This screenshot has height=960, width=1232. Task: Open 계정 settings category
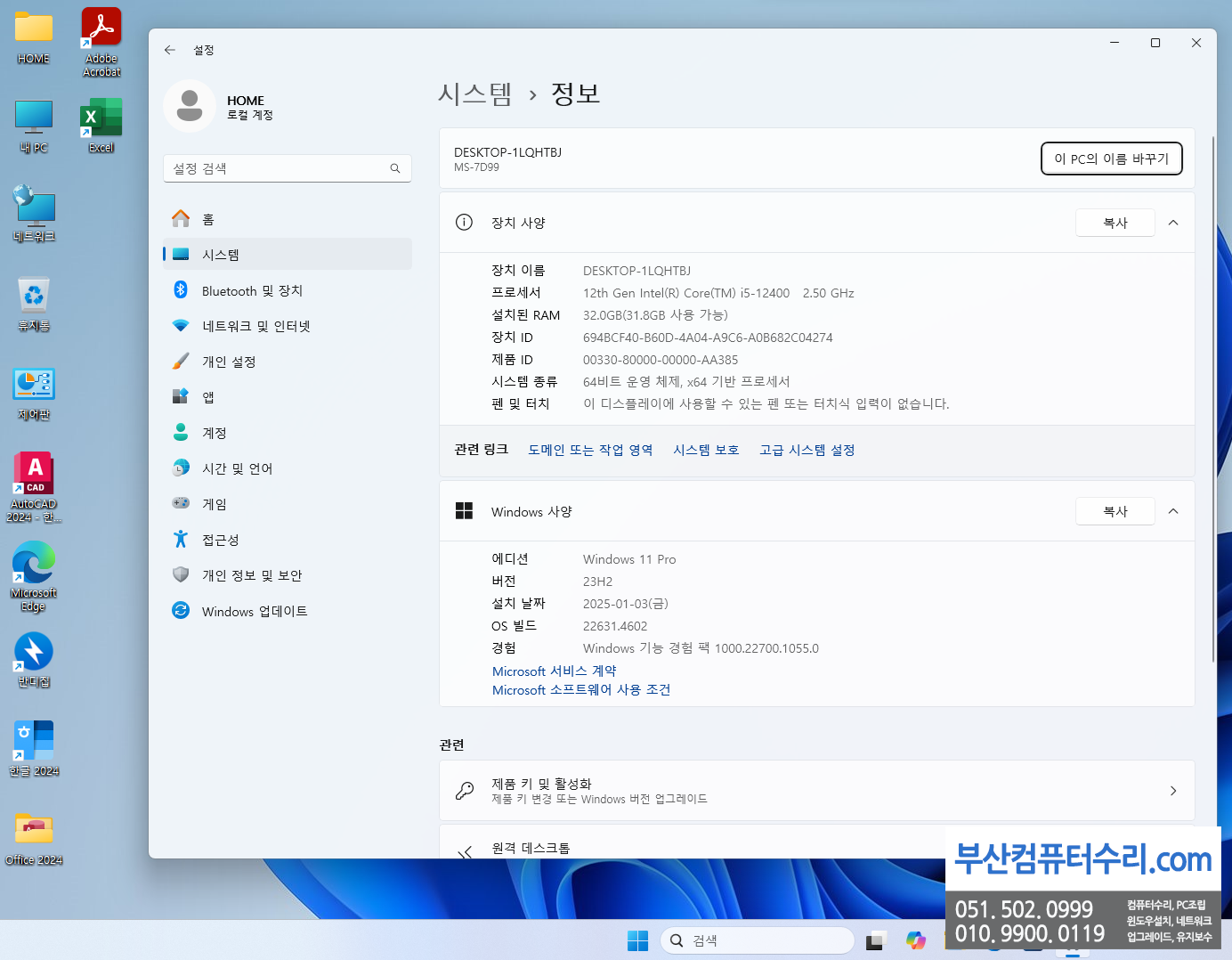click(288, 433)
